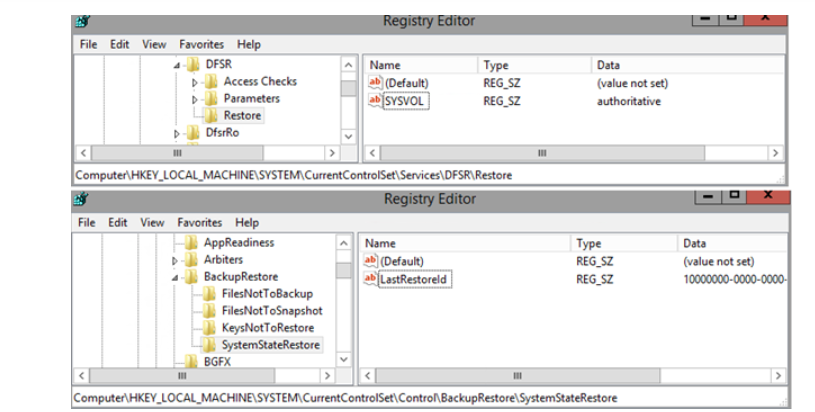815x412 pixels.
Task: Click the LastRestoreId string value icon
Action: (x=371, y=279)
